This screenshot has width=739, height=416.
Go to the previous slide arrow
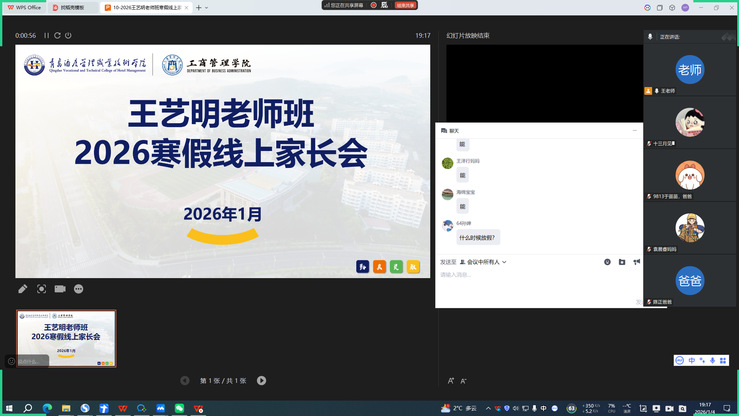pyautogui.click(x=185, y=380)
